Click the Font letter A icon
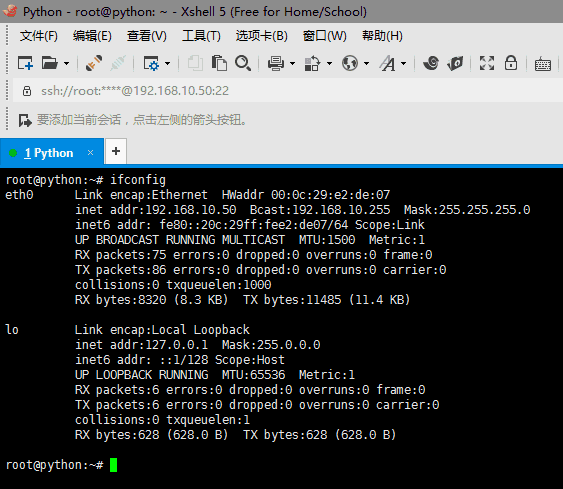563x489 pixels. (388, 64)
